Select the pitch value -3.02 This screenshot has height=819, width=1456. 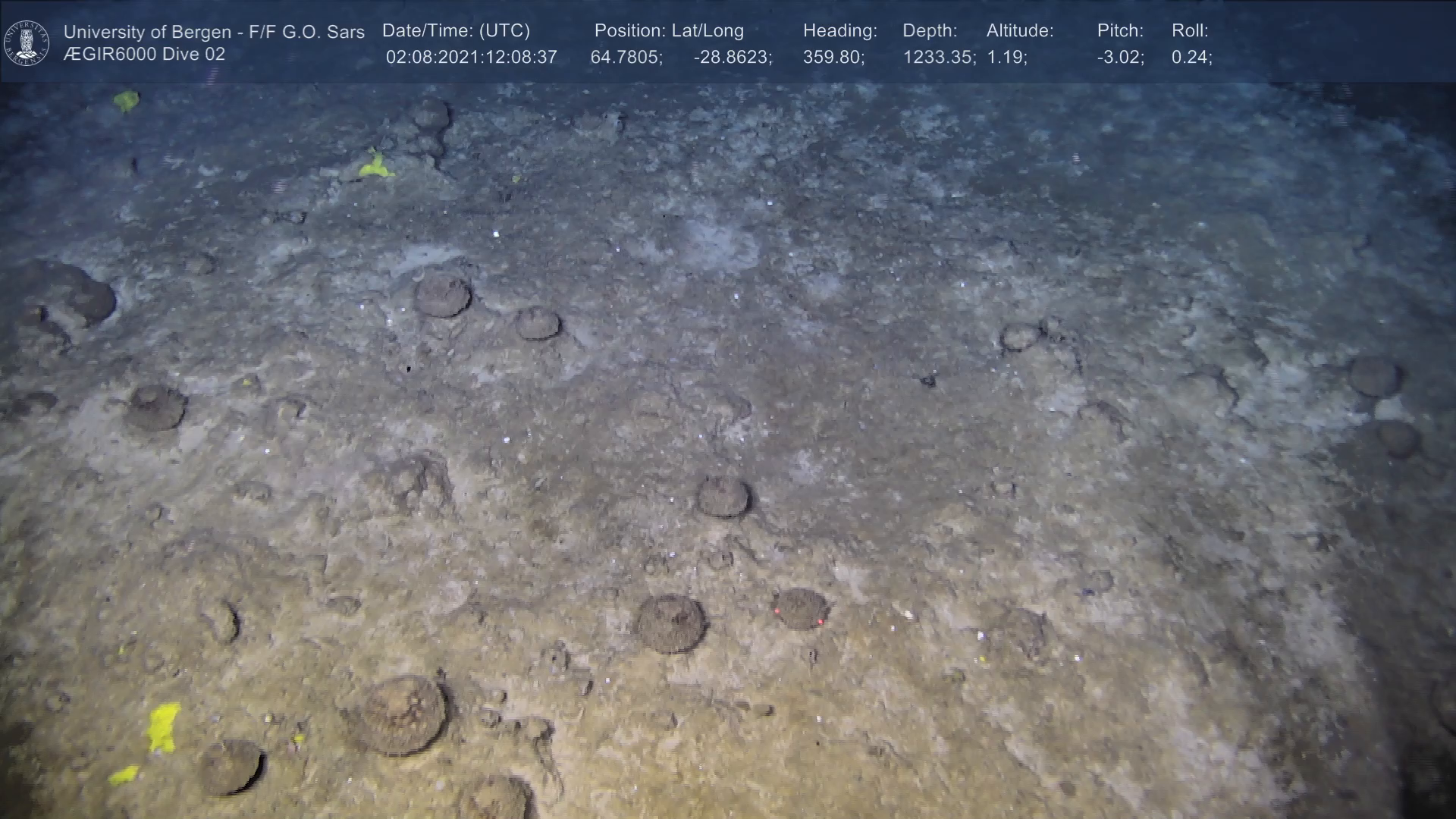pos(1120,58)
